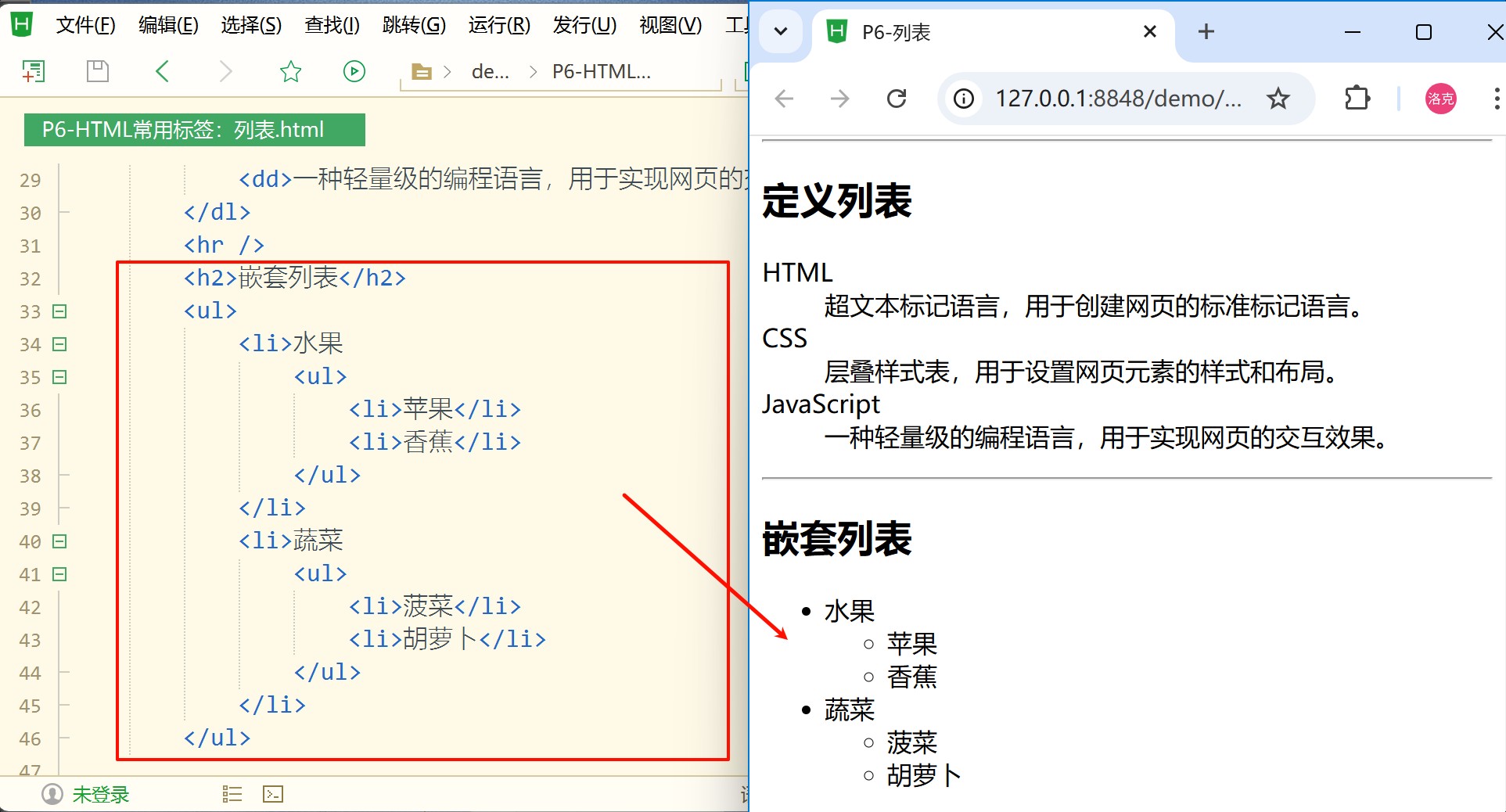1506x812 pixels.
Task: Open the 编辑(E) menu
Action: (168, 25)
